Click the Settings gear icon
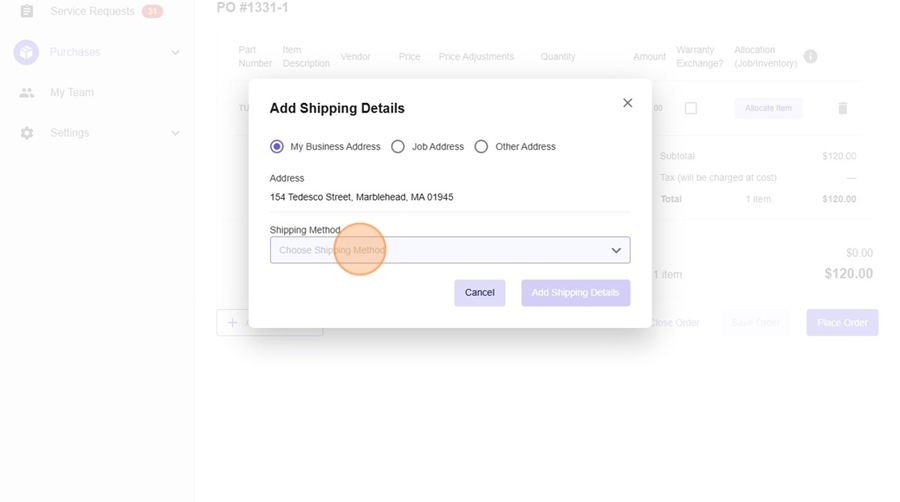The image size is (900, 502). (x=27, y=133)
